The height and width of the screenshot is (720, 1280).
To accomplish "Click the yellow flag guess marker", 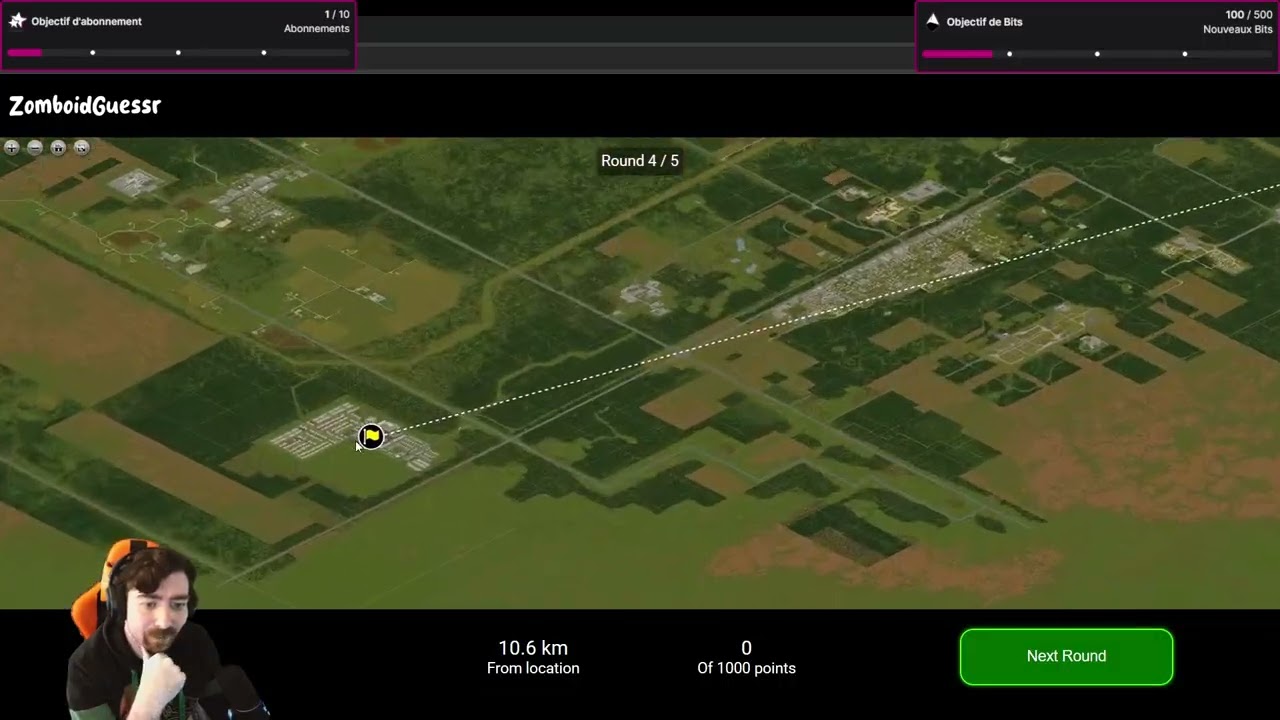I will 372,436.
